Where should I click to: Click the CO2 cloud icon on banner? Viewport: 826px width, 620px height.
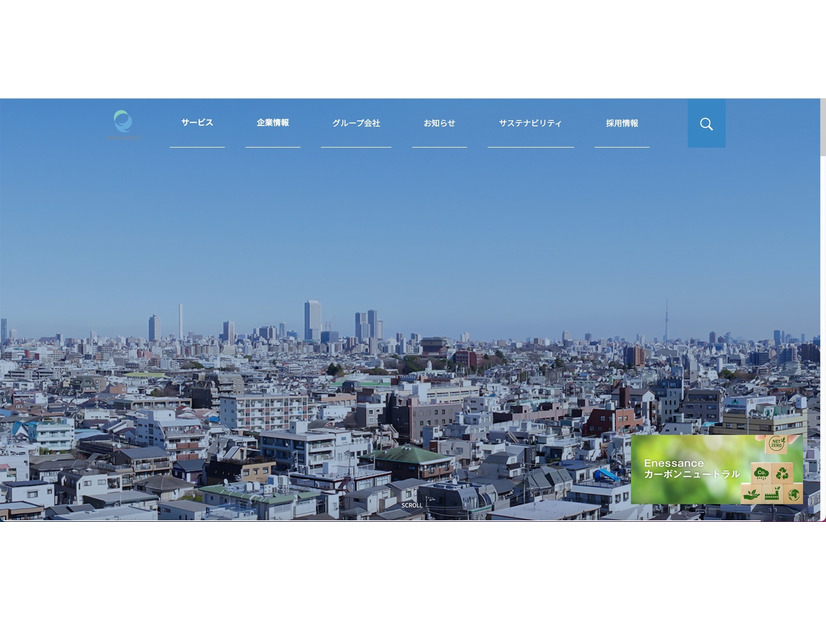761,472
